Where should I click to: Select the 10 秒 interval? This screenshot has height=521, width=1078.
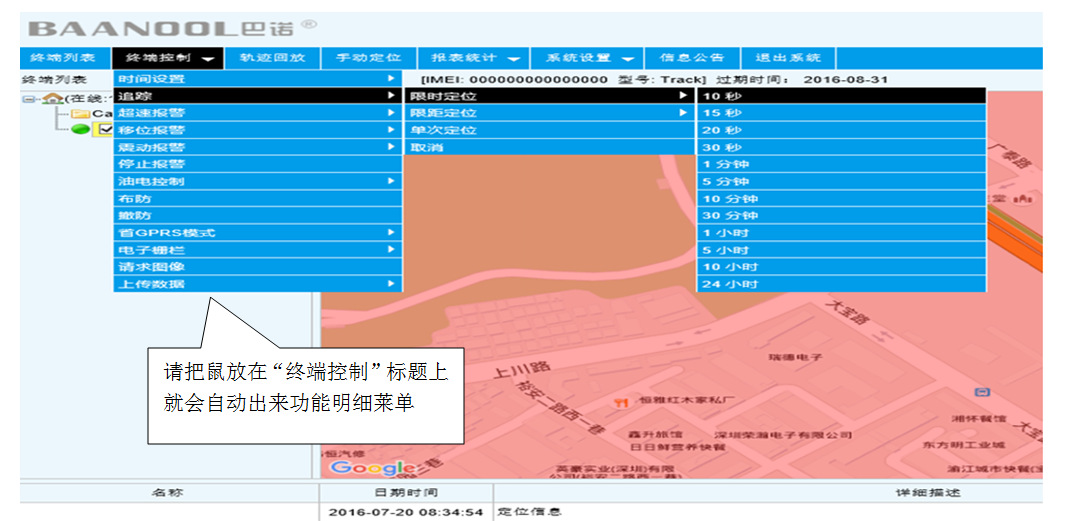[x=842, y=96]
